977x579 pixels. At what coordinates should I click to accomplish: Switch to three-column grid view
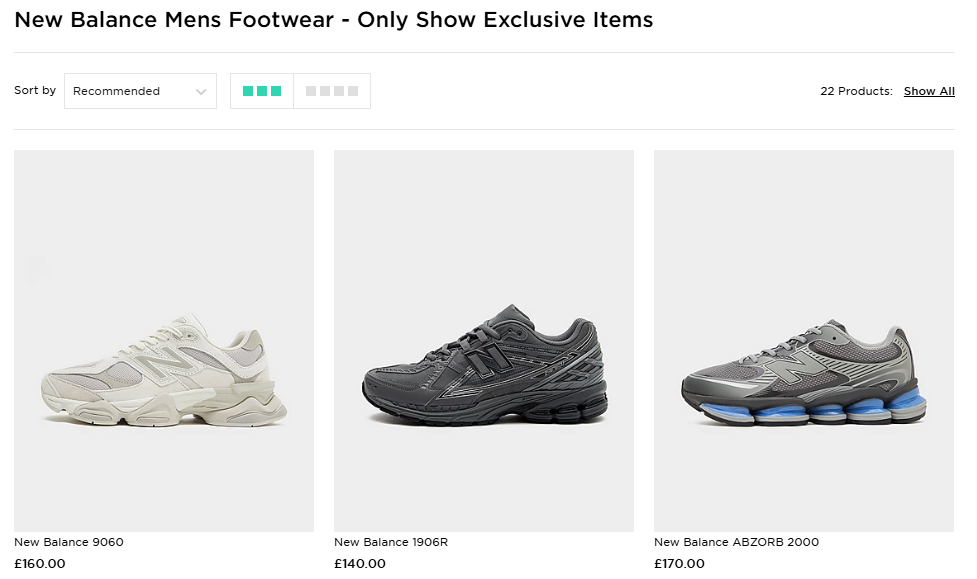pos(262,91)
